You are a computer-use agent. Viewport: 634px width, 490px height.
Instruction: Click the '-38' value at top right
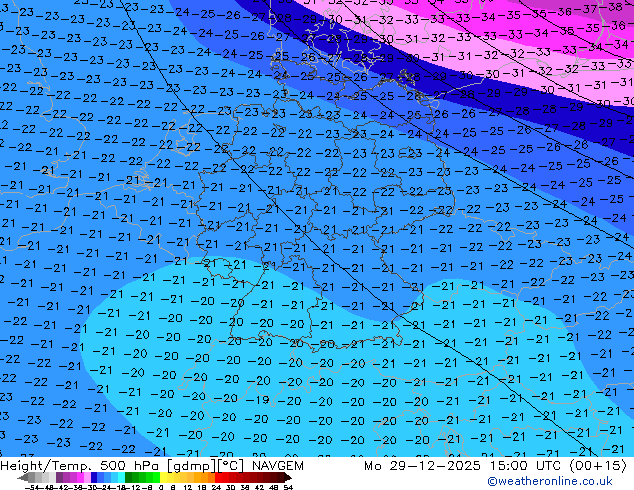[x=613, y=7]
